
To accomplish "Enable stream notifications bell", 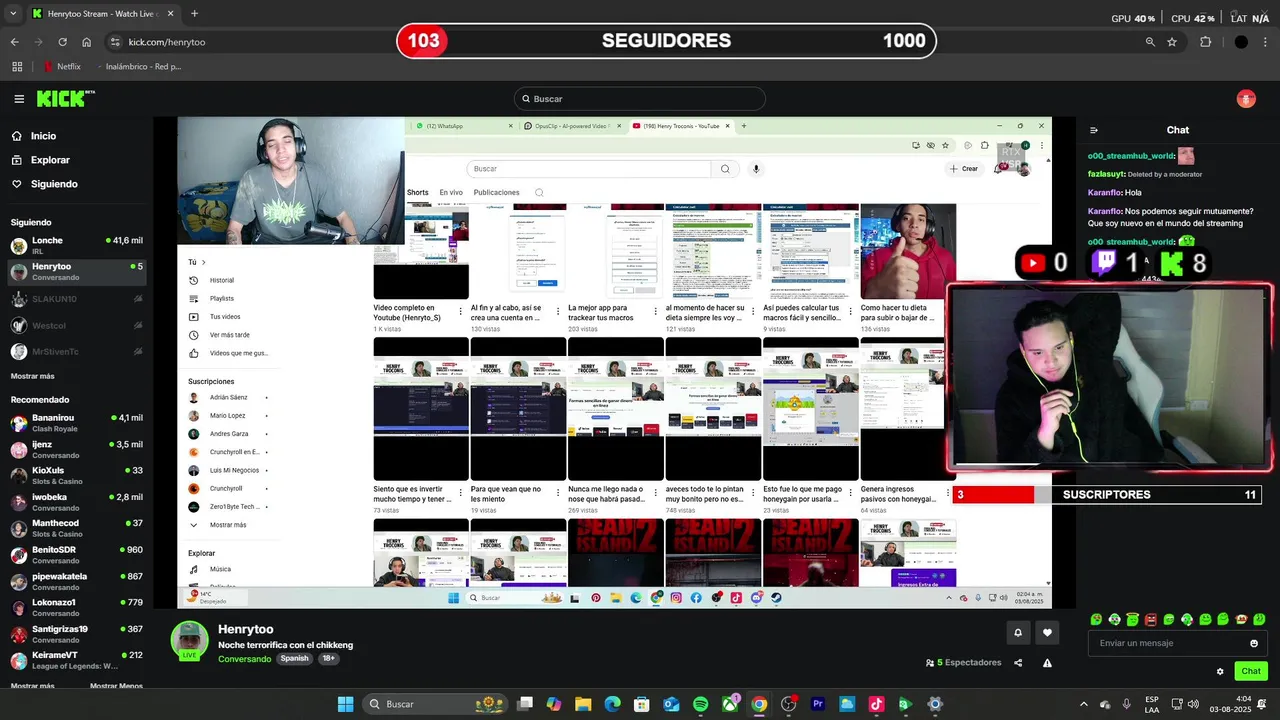I will 1018,632.
